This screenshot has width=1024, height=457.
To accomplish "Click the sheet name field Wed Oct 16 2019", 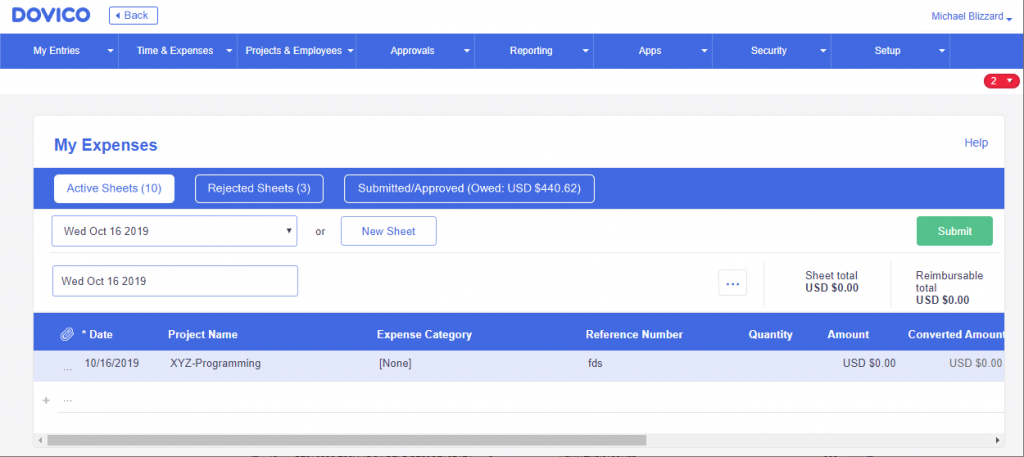I will pos(175,281).
